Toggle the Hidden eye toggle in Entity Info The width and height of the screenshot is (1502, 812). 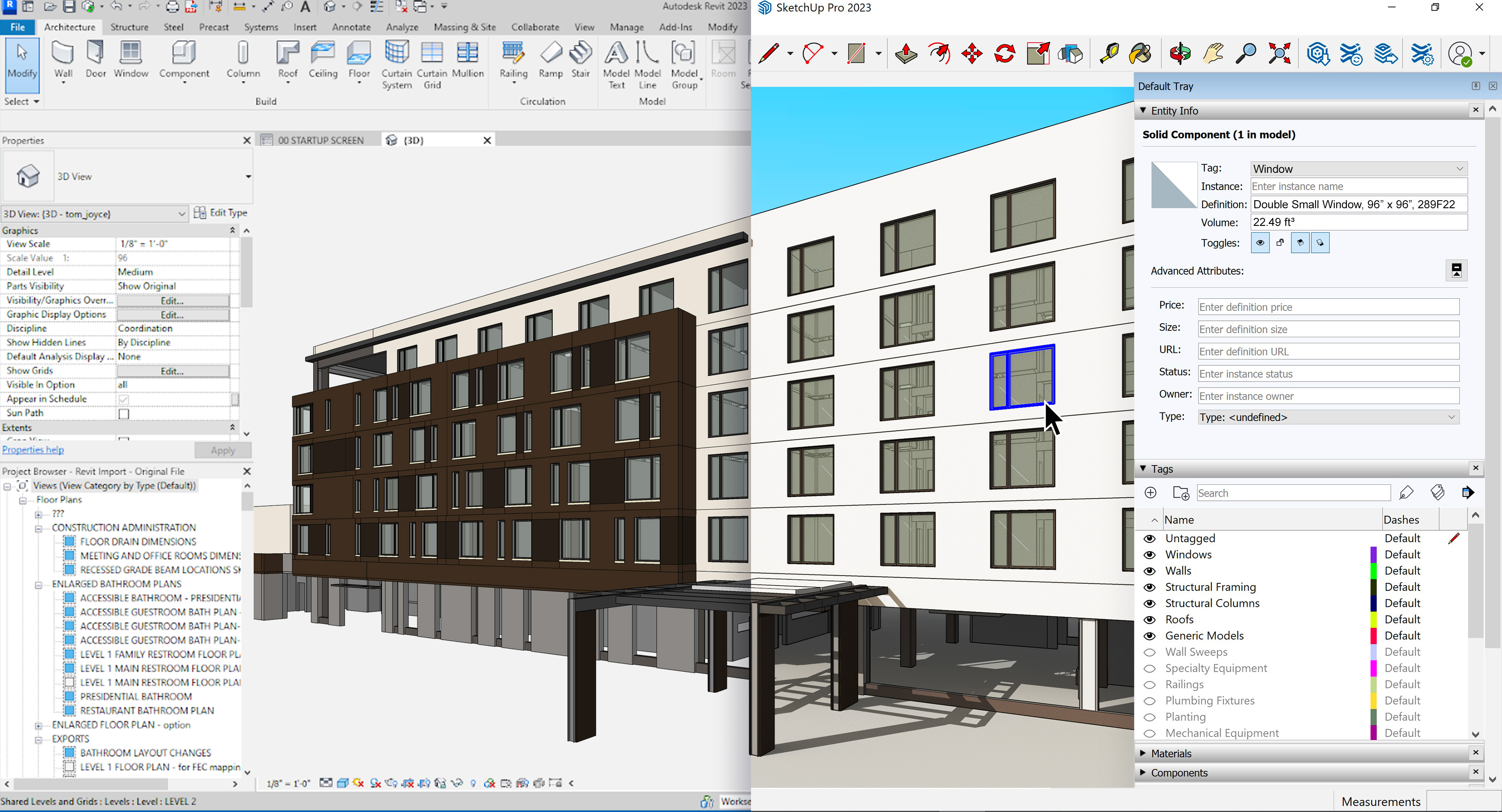click(x=1260, y=243)
